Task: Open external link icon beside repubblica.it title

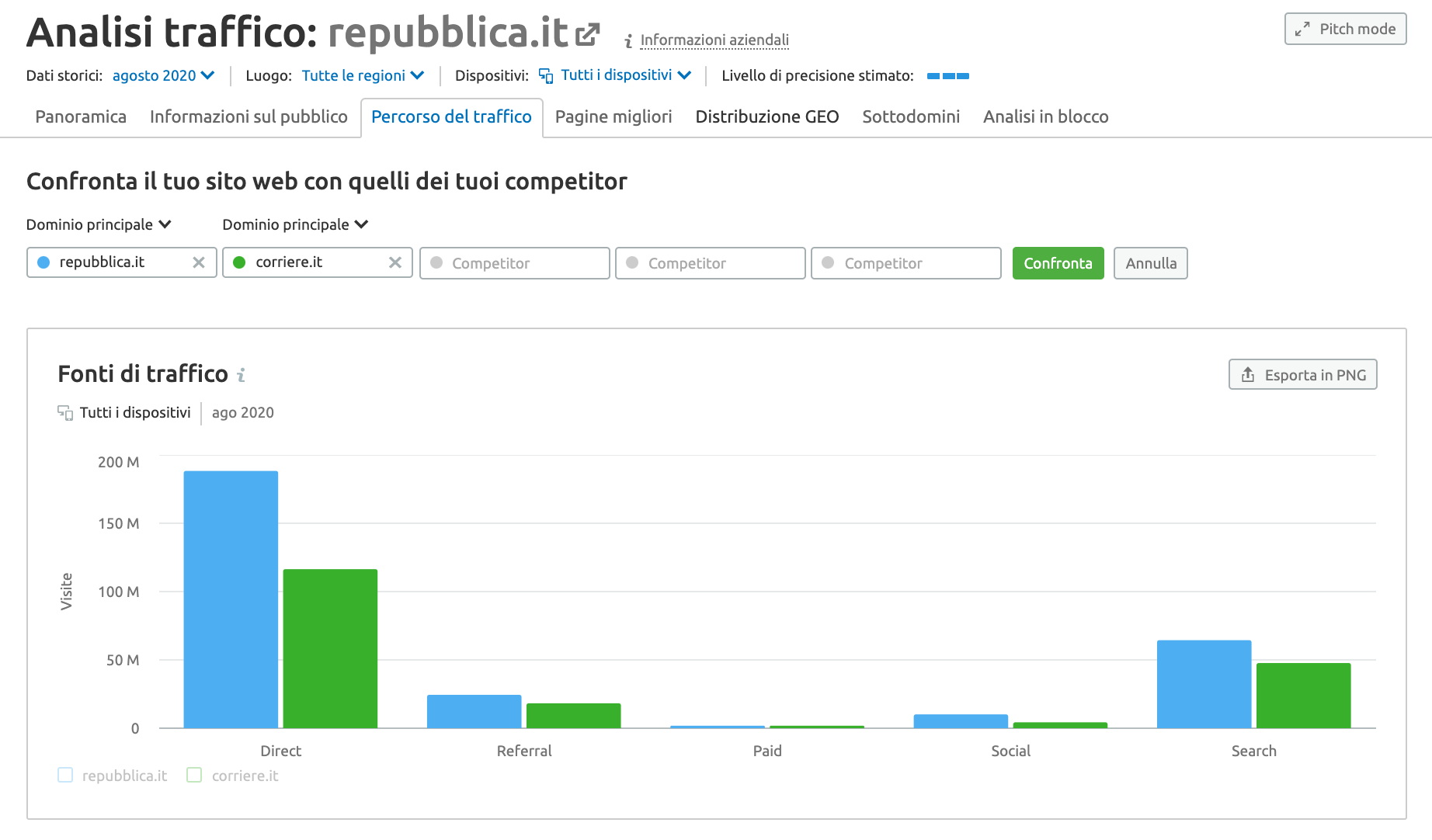Action: [587, 34]
